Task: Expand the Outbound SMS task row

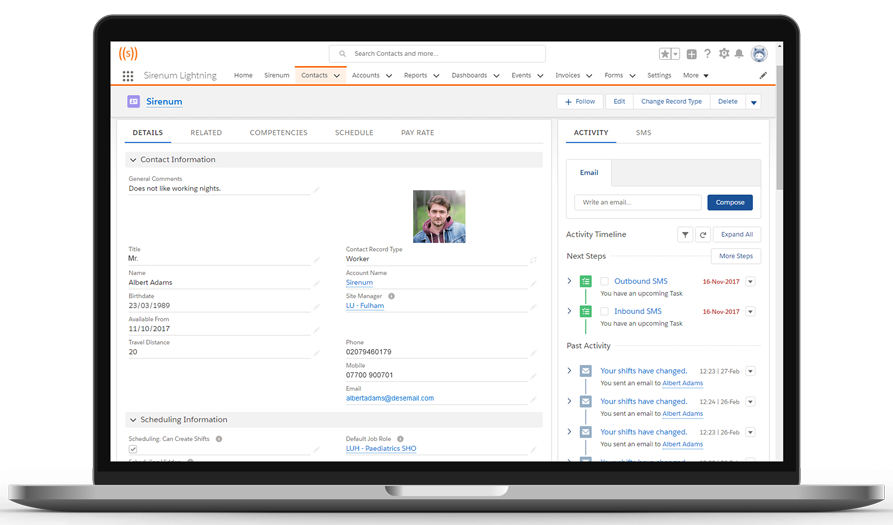Action: (569, 281)
